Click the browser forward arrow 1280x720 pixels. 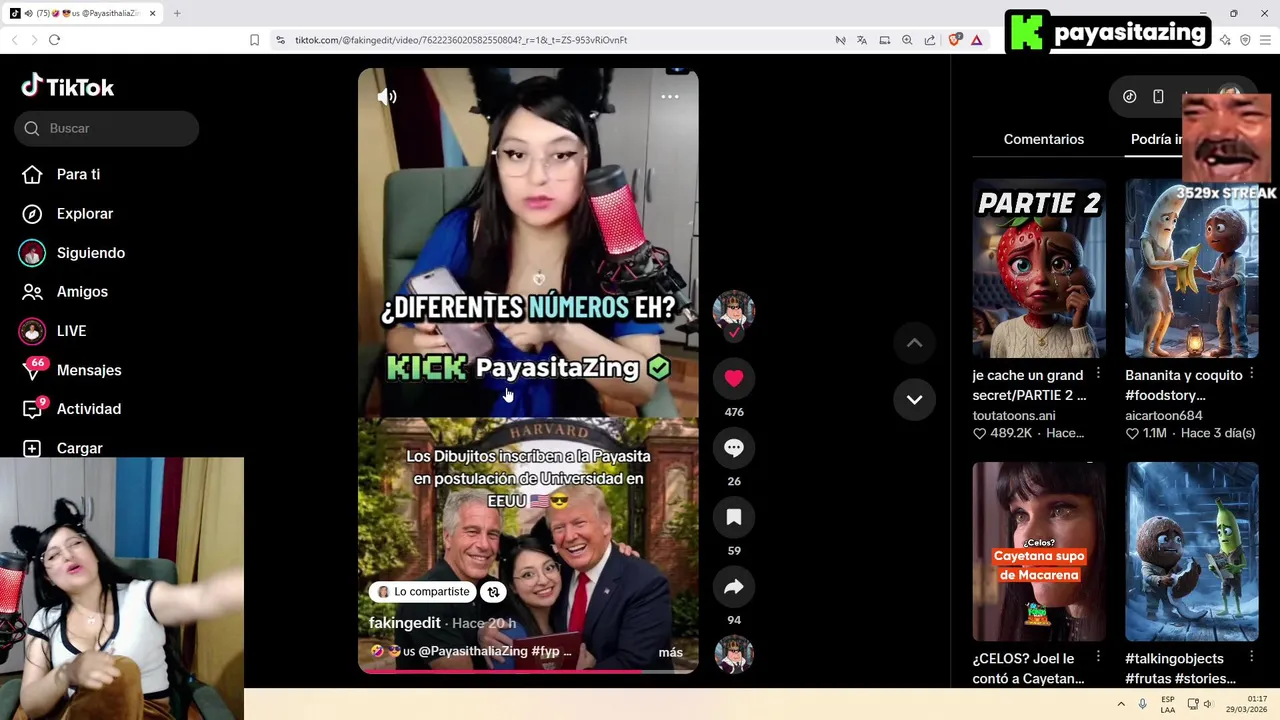coord(33,40)
